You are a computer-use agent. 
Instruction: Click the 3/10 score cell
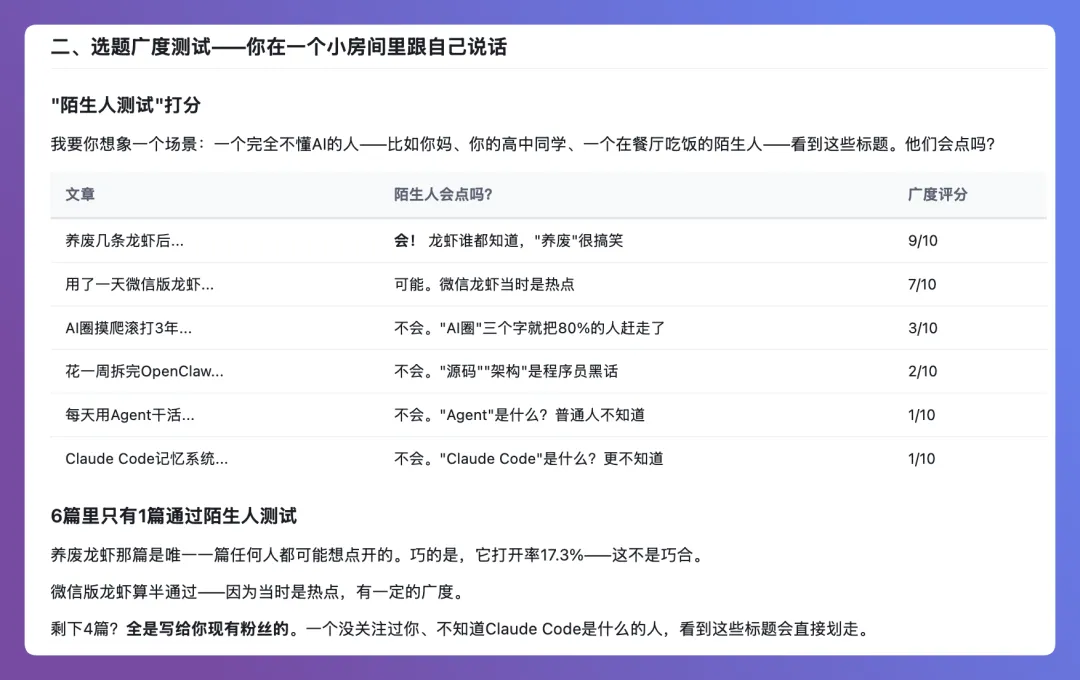click(x=922, y=328)
